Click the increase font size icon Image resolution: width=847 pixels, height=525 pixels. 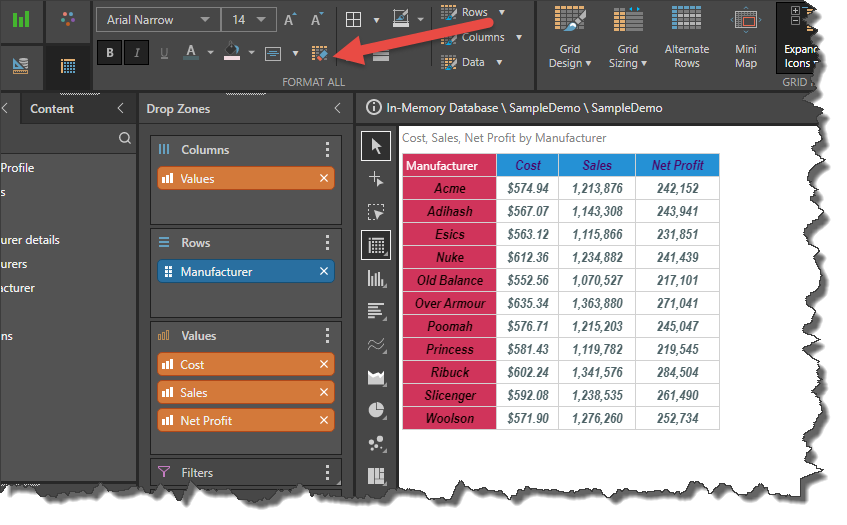click(x=290, y=20)
